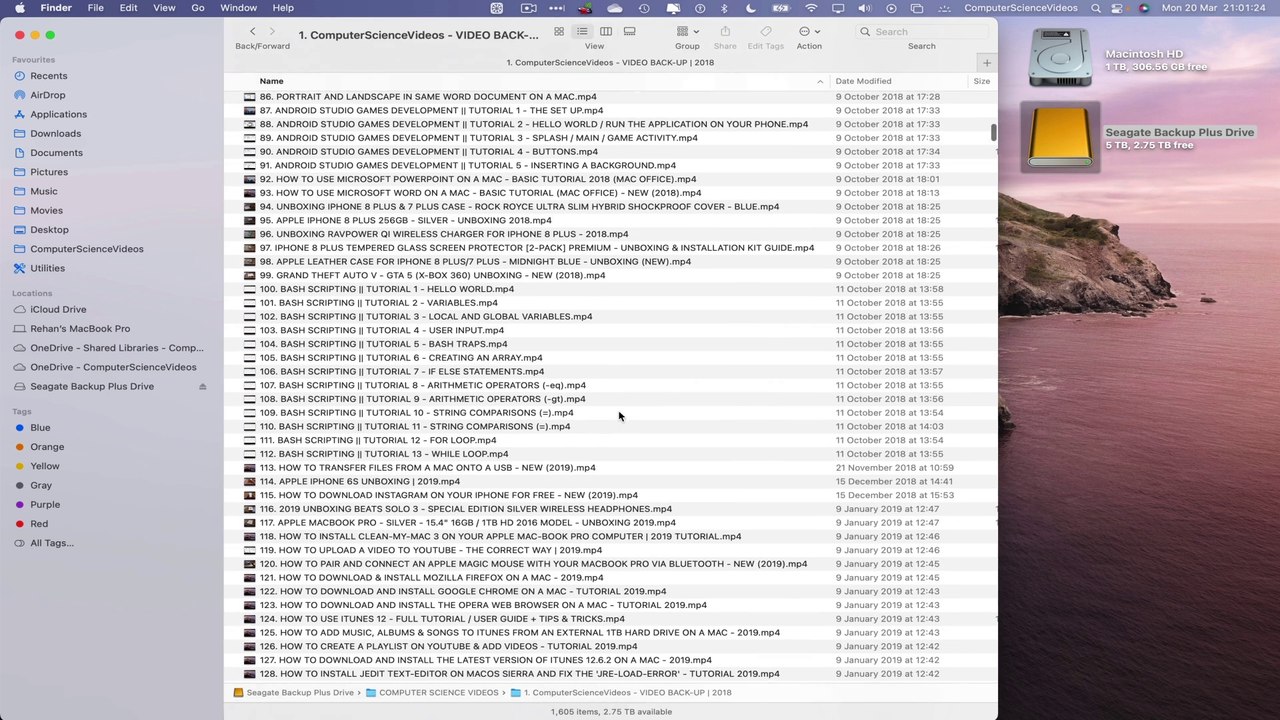Open the Group dropdown in toolbar

[687, 32]
